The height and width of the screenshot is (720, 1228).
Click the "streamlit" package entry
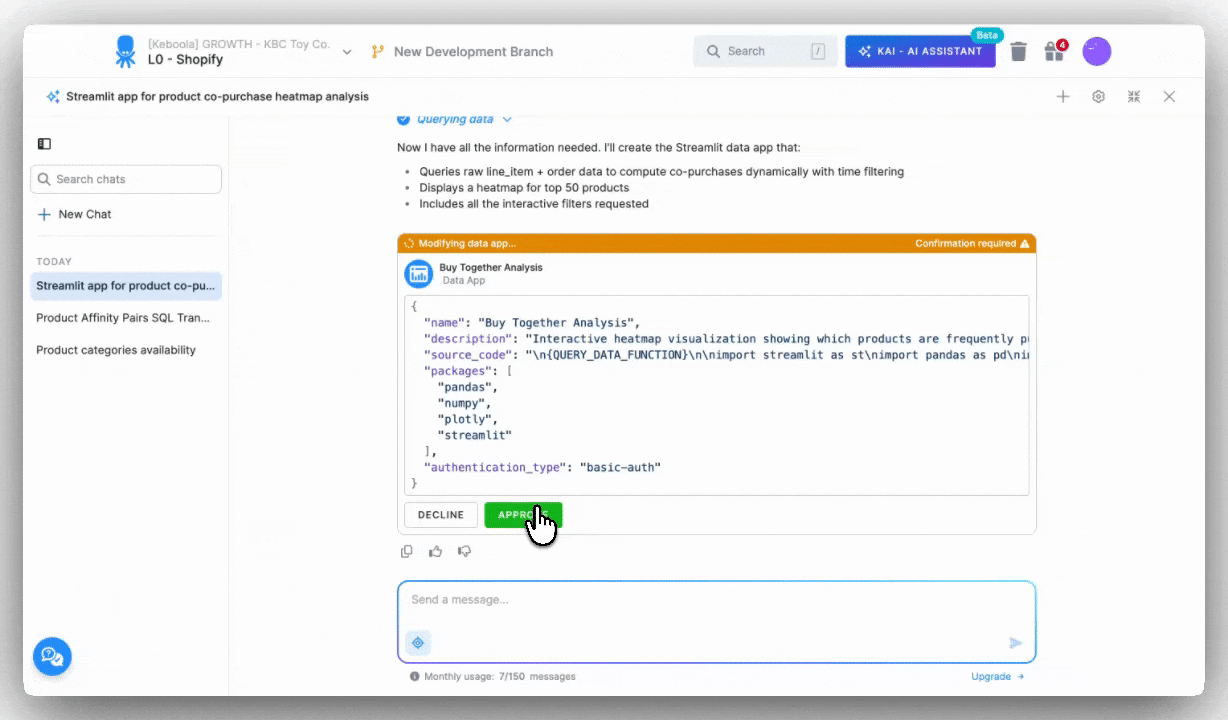coord(474,435)
